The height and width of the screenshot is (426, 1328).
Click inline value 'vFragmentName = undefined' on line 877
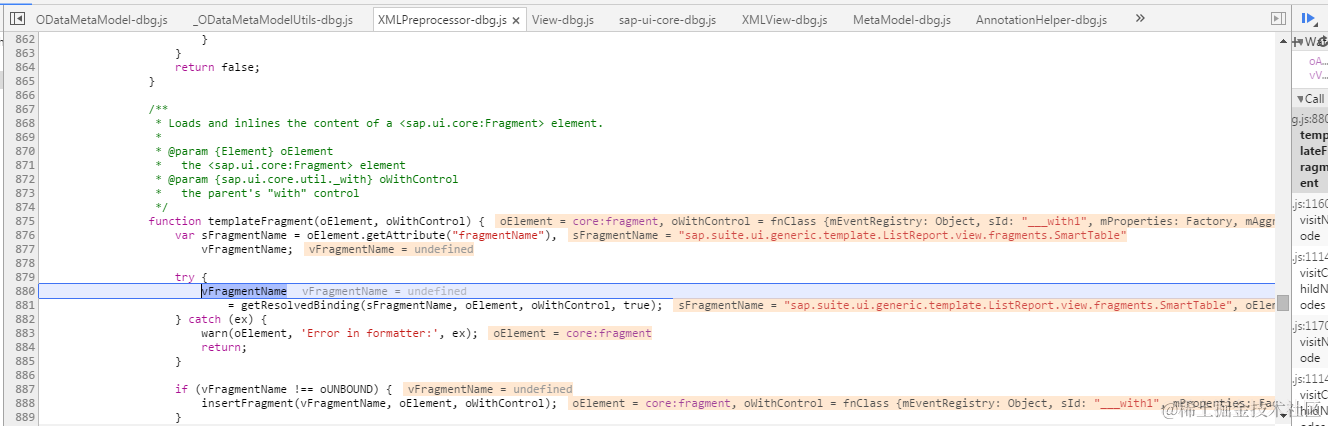[x=390, y=249]
